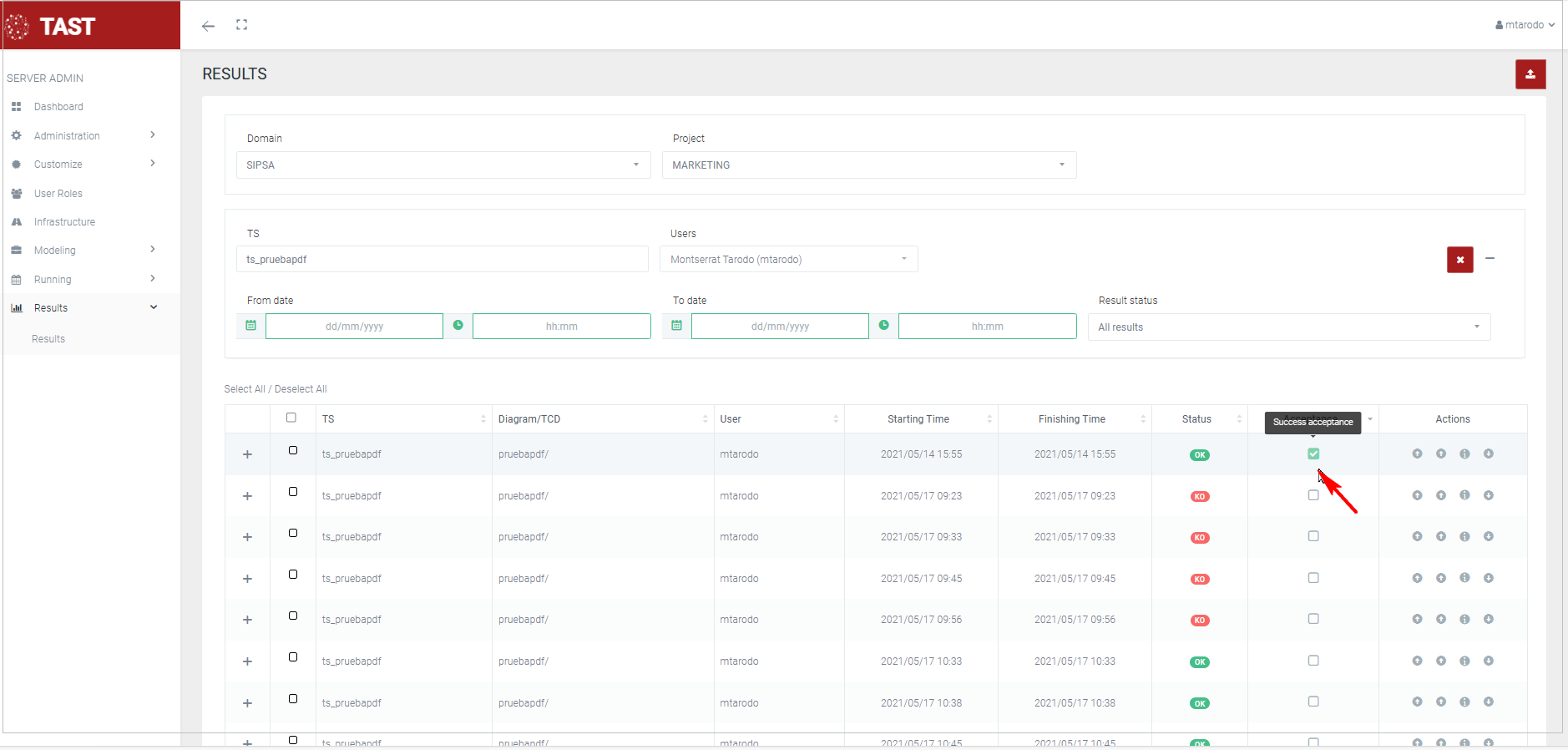Click the Deselect All link
The width and height of the screenshot is (1568, 750).
301,389
